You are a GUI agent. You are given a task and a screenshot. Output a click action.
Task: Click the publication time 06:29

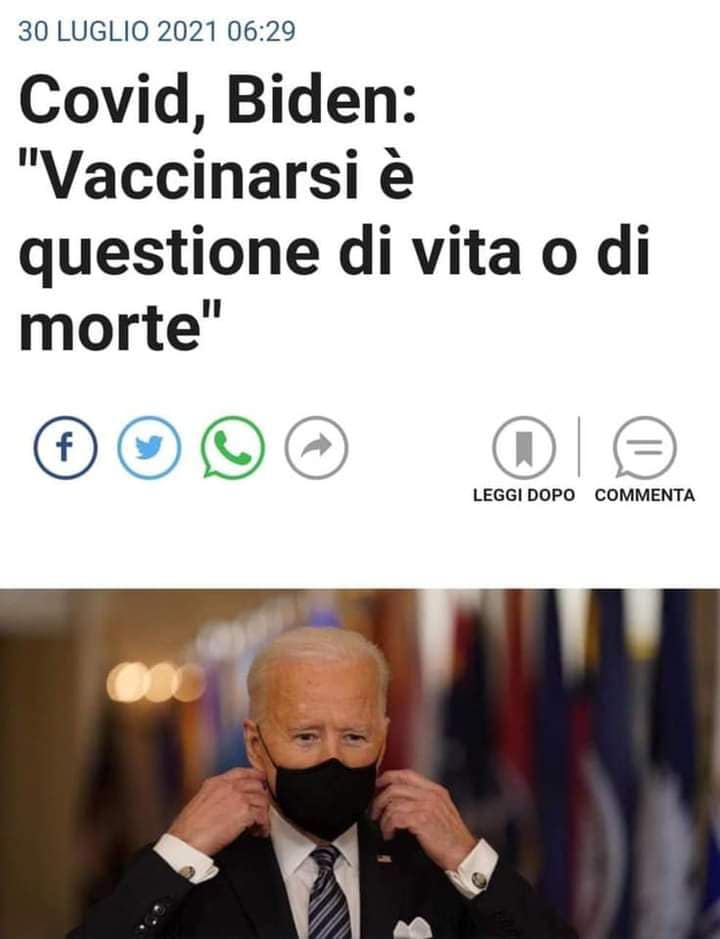pos(262,32)
